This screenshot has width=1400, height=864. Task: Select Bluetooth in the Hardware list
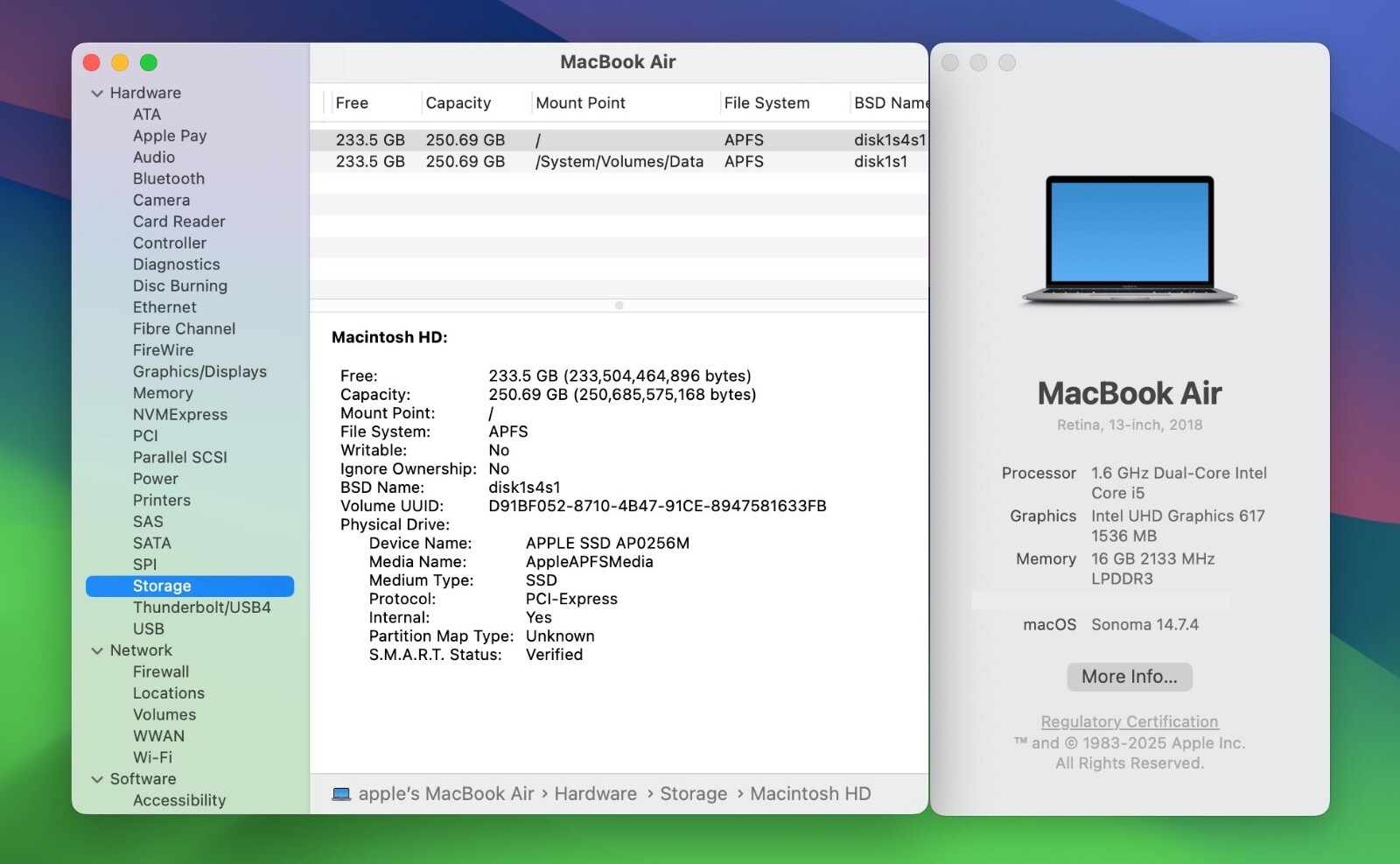[169, 179]
